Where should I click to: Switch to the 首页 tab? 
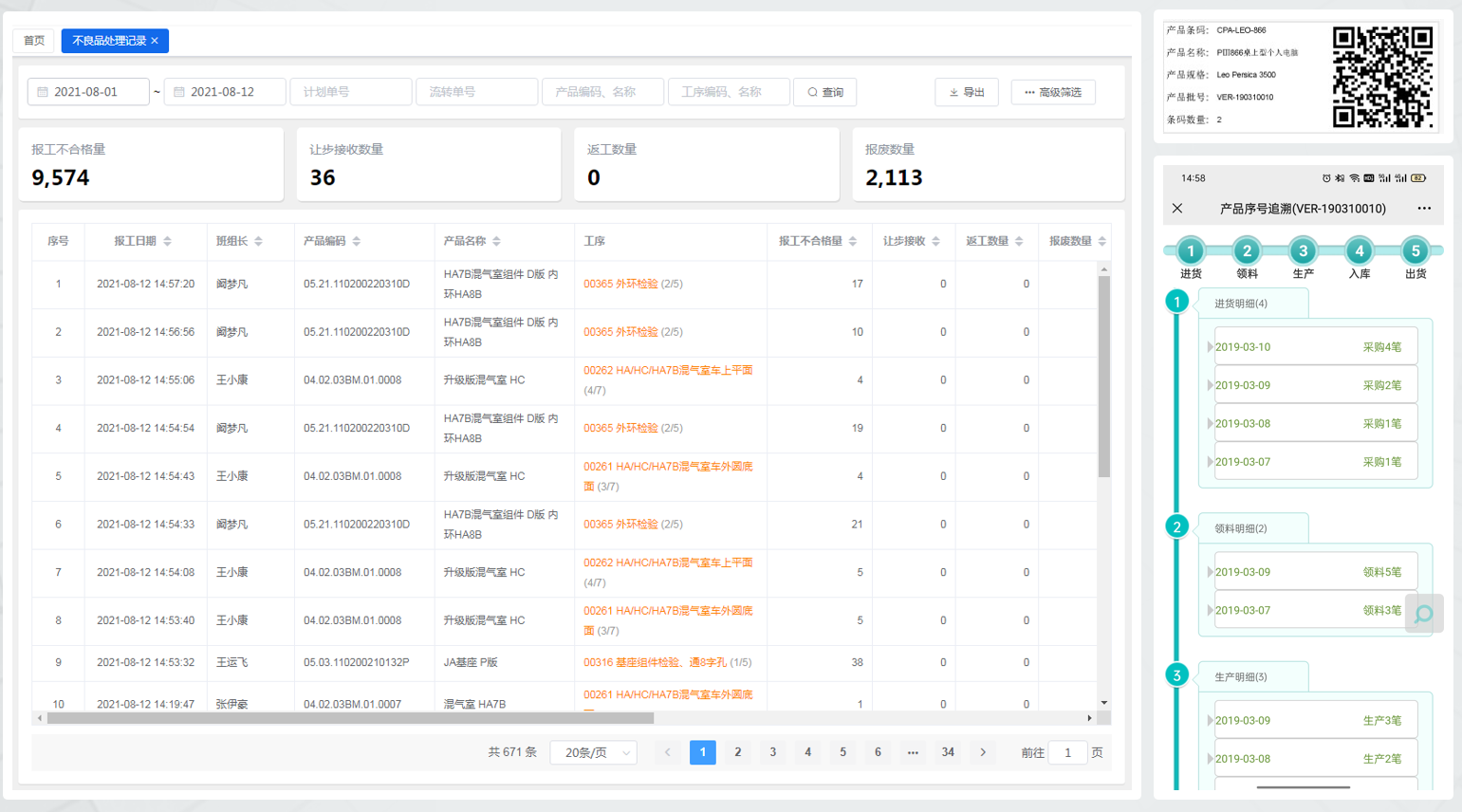34,41
